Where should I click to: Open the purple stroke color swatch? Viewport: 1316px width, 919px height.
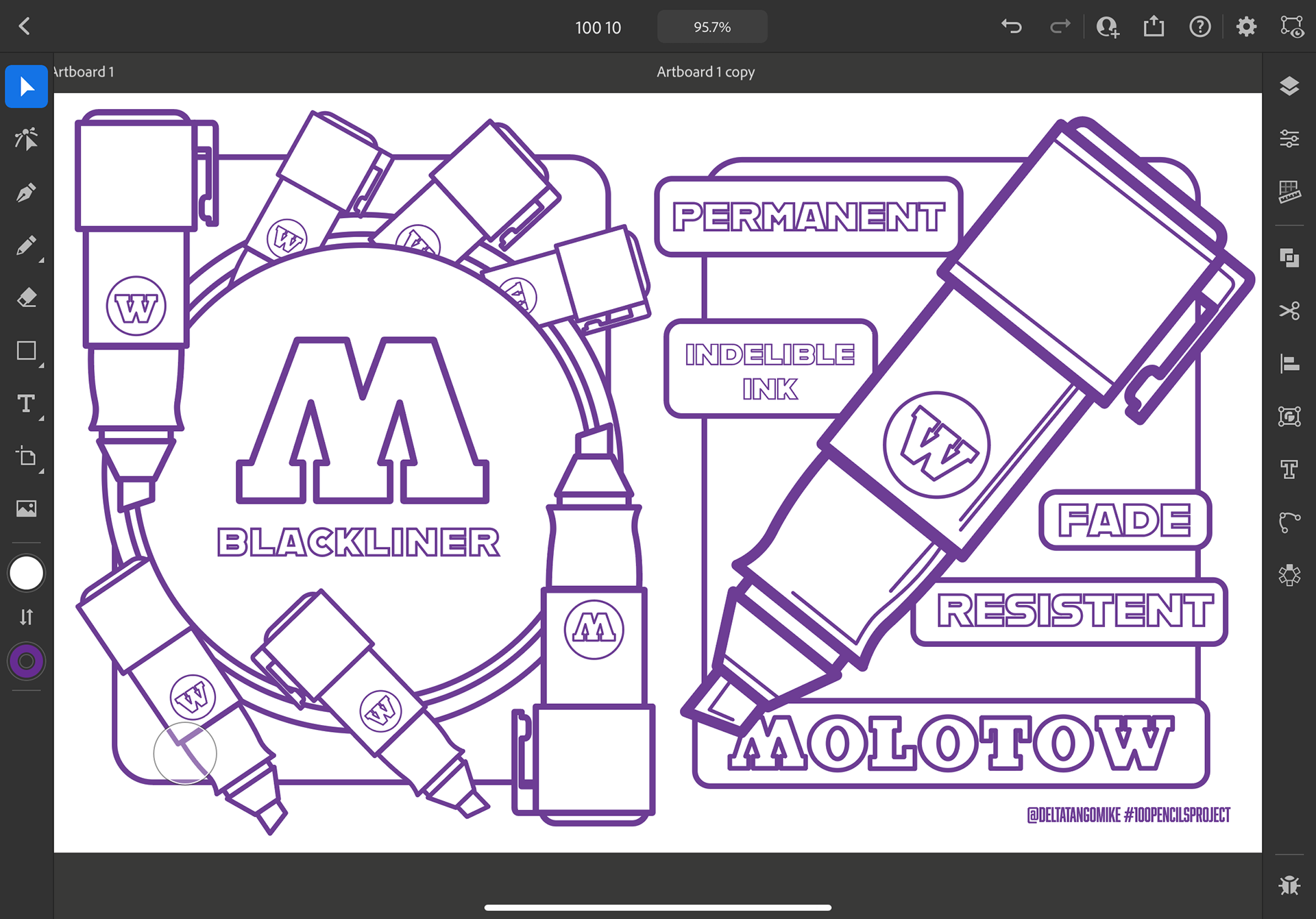coord(26,661)
